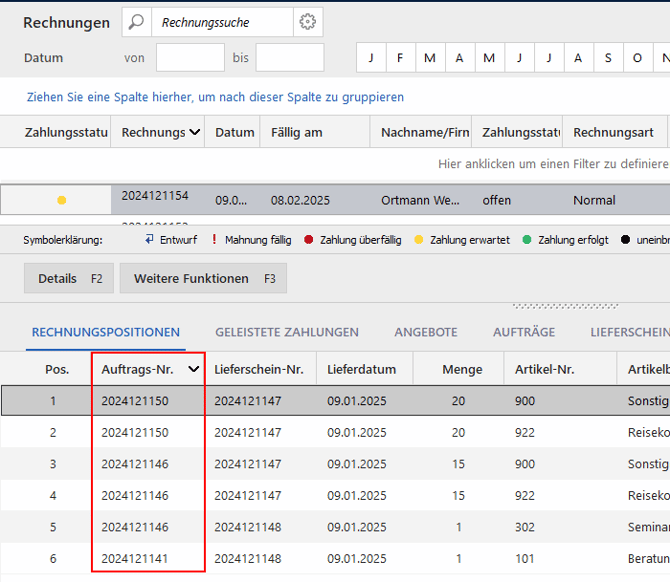Select Auftrags-Nr. 2024121146 in position 4
The width and height of the screenshot is (670, 582).
[x=135, y=495]
